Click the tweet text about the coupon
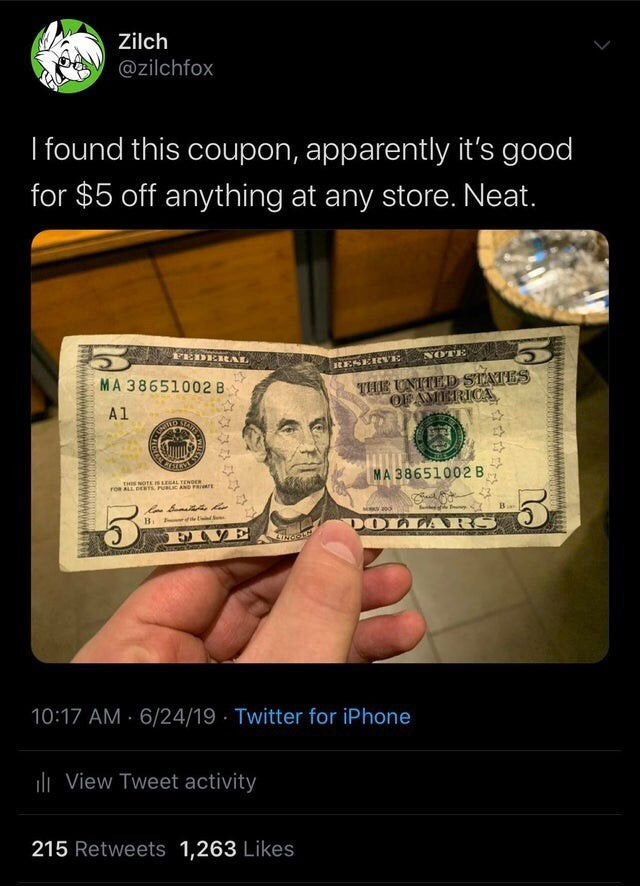 [x=302, y=172]
